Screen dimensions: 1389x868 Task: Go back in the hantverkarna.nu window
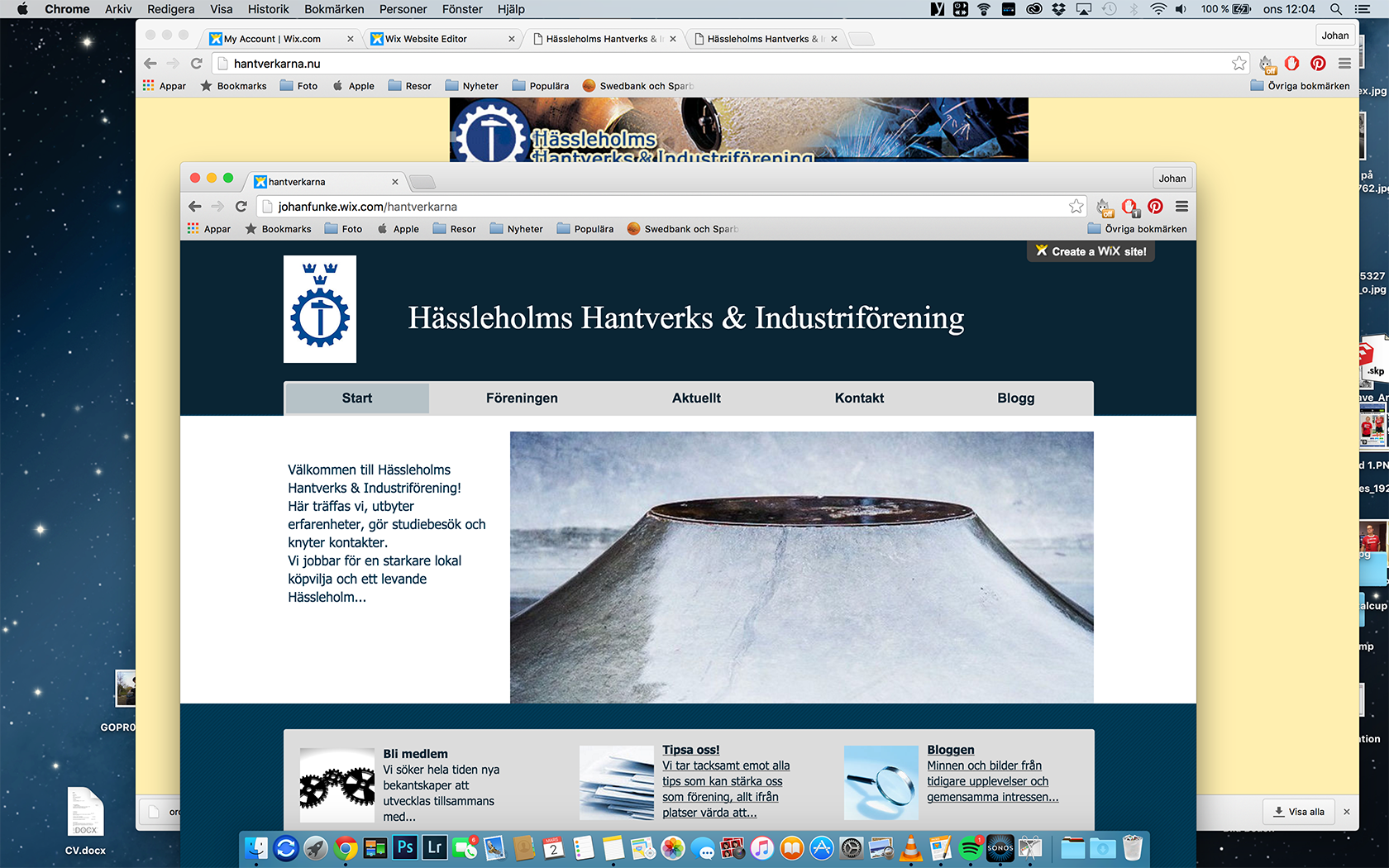click(150, 64)
